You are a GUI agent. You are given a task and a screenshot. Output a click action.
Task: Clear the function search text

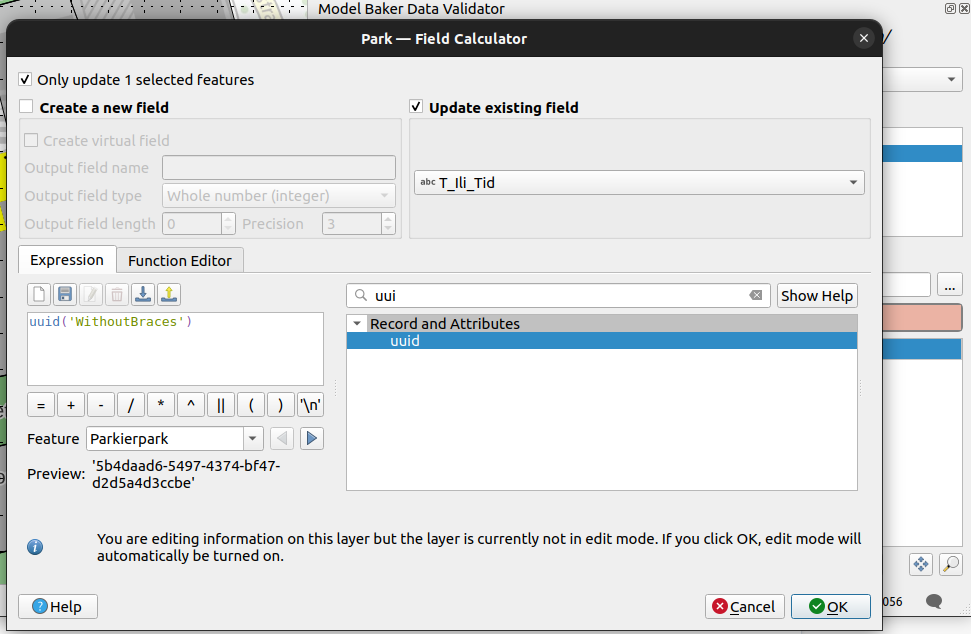(x=756, y=296)
